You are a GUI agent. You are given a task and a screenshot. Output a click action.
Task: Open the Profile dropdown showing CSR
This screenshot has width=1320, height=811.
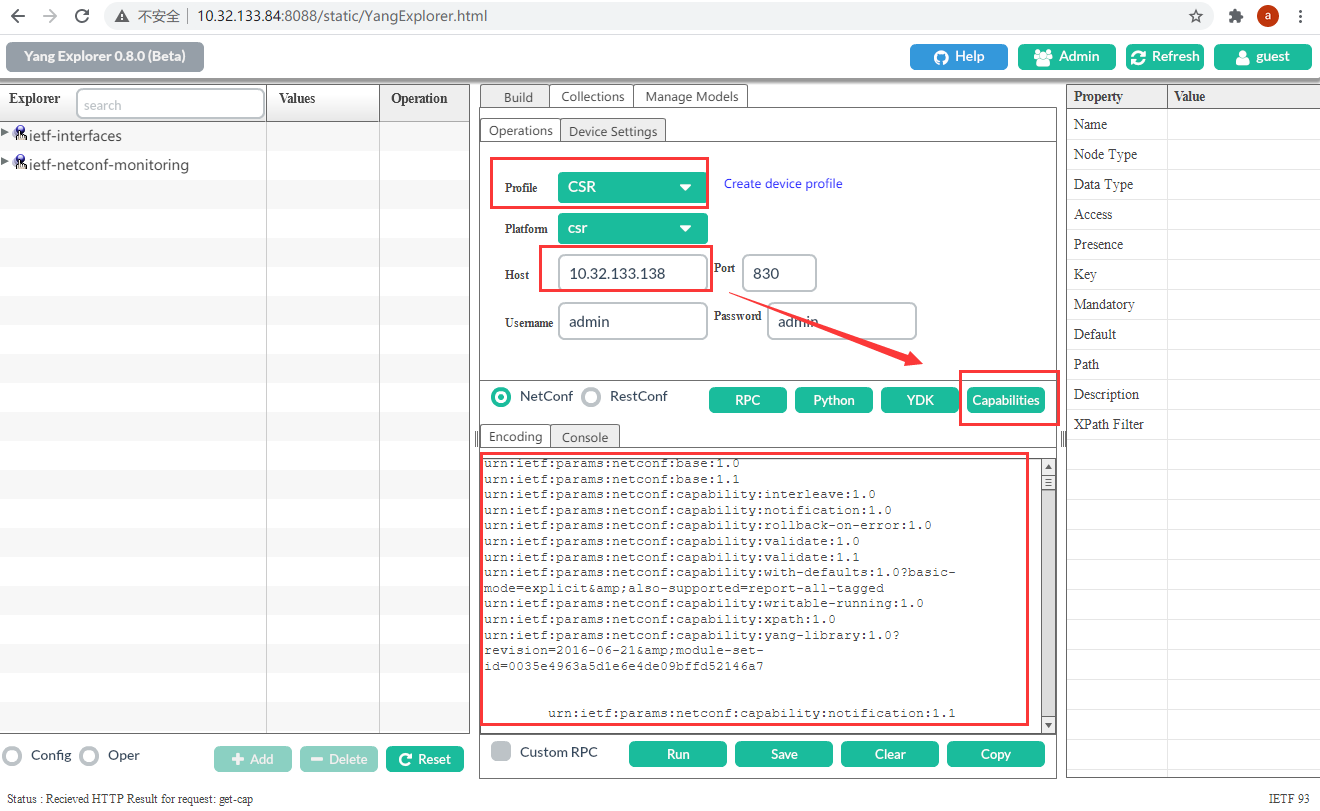[632, 184]
